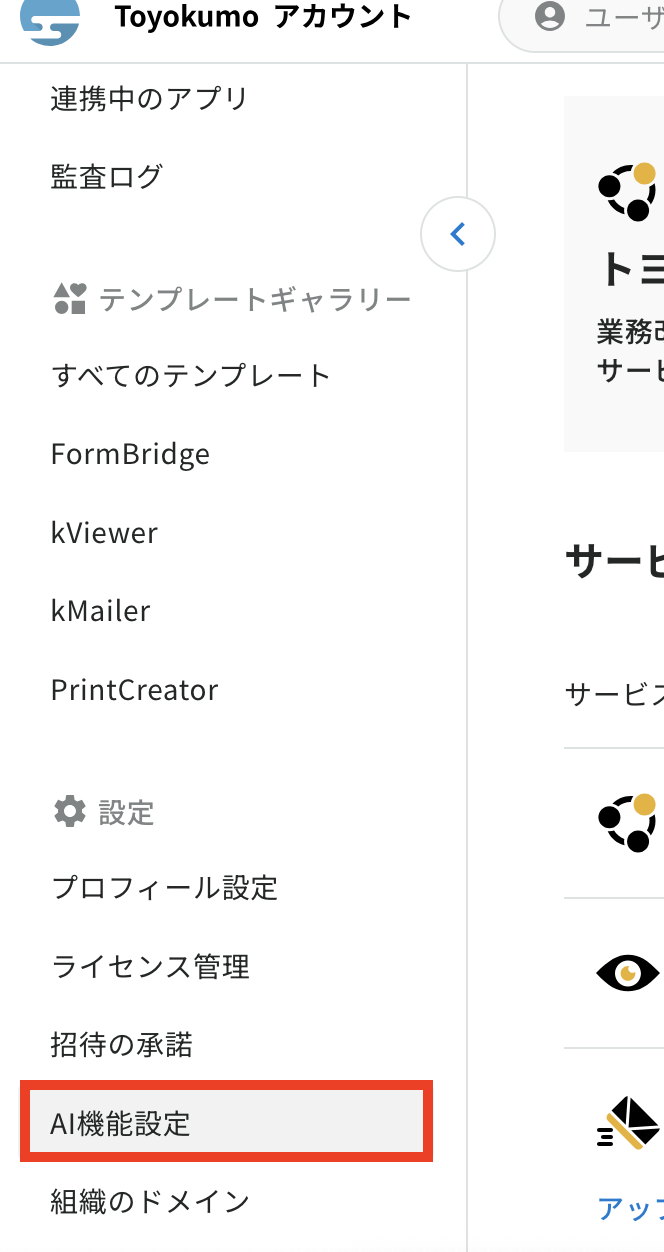This screenshot has height=1252, width=664.
Task: Select すべてのテンプレート
Action: point(190,376)
